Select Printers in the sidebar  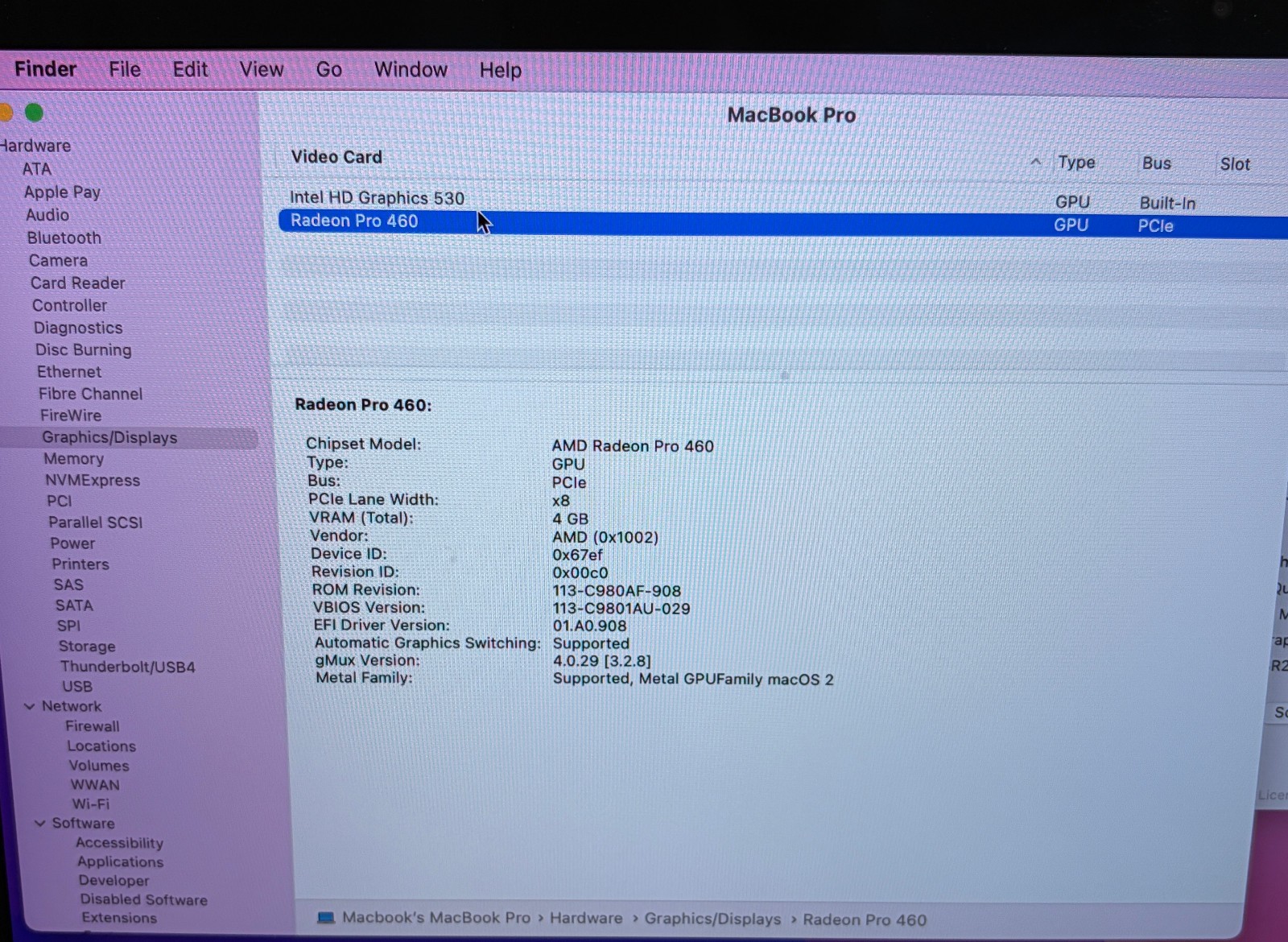click(x=80, y=564)
